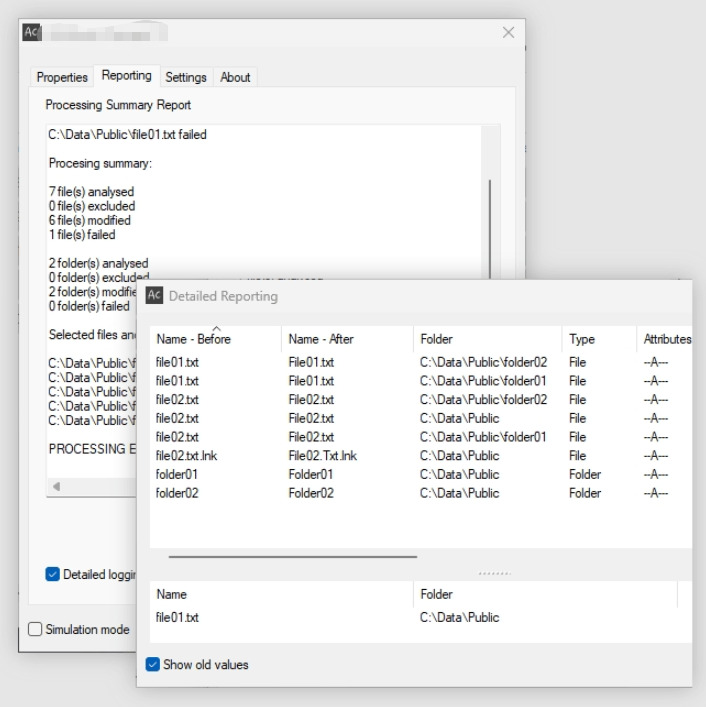Click the splitter grip dots between lists
Image resolution: width=706 pixels, height=707 pixels.
coord(495,574)
